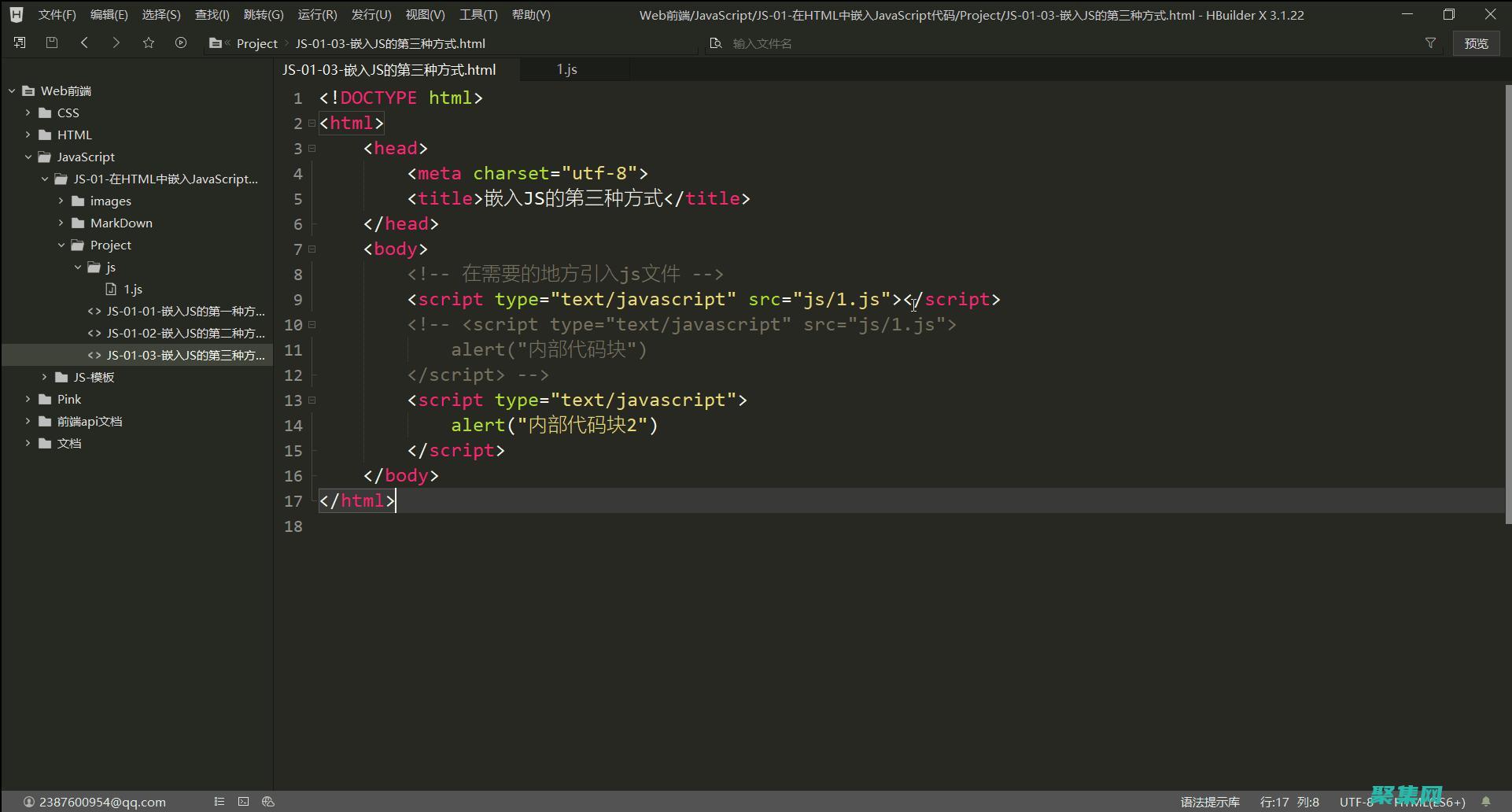
Task: Go forward with the right arrow
Action: [116, 43]
